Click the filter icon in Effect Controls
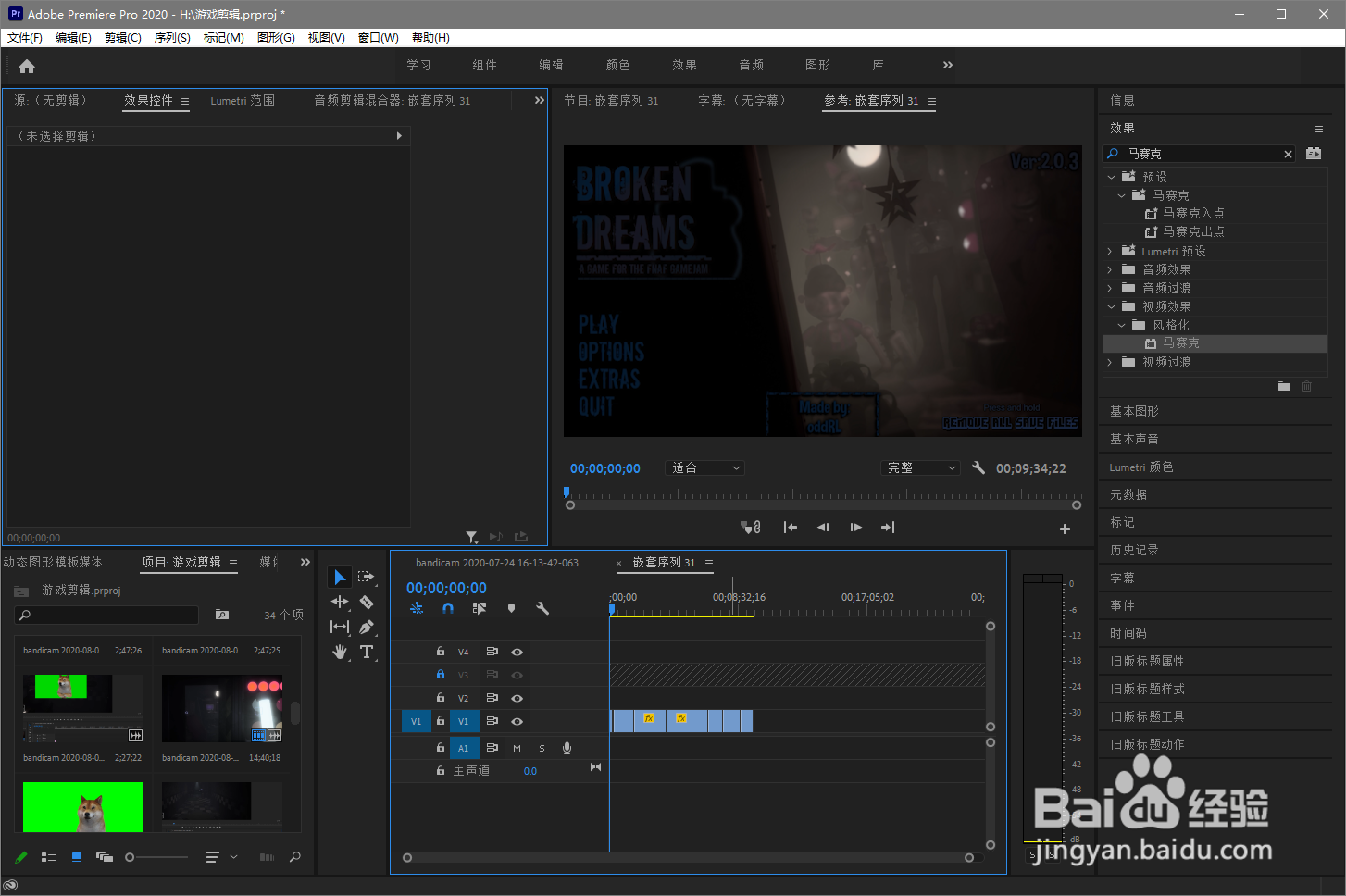 (472, 537)
